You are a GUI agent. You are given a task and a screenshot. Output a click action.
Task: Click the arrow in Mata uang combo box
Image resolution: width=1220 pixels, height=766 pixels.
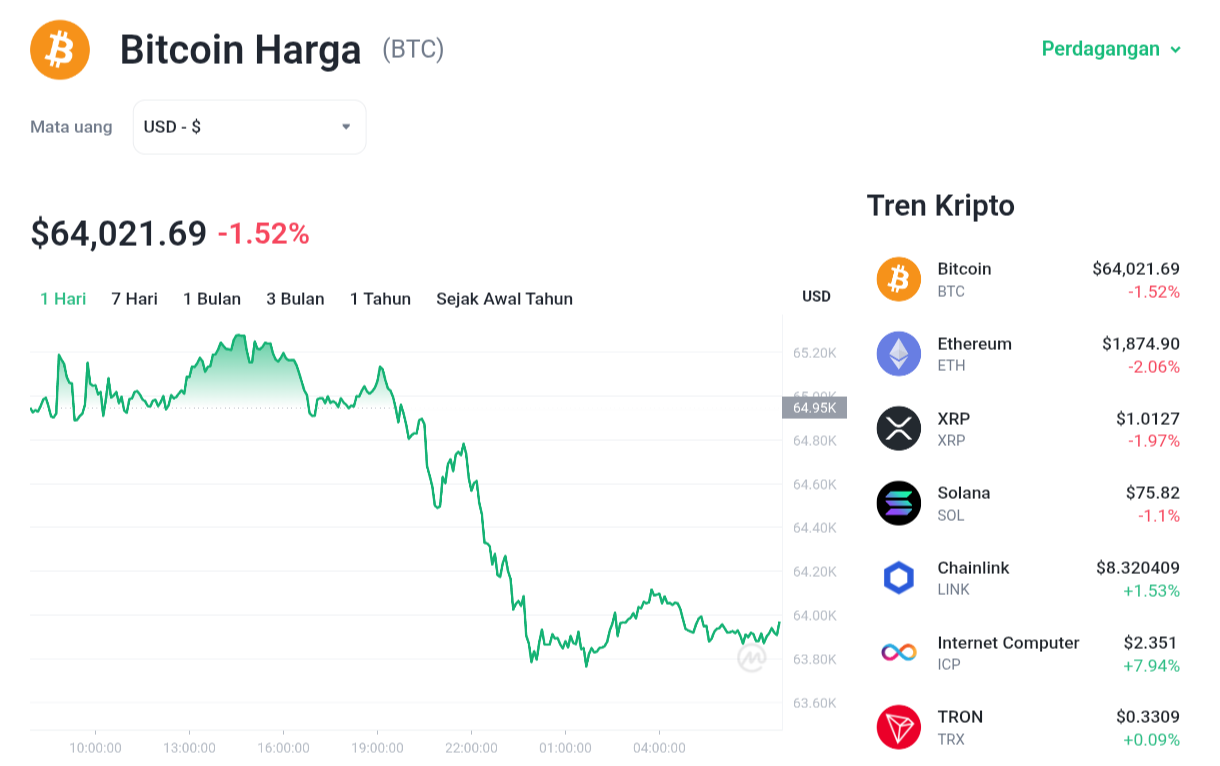click(x=346, y=127)
